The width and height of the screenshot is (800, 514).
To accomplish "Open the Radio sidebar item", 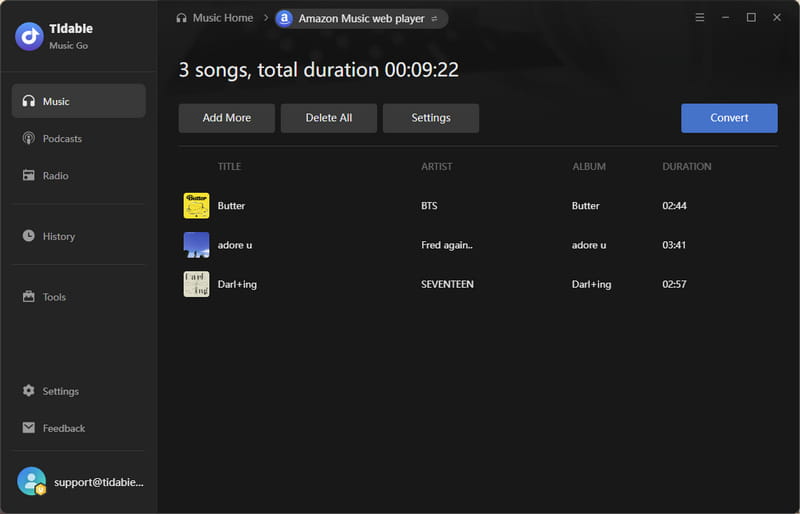I will 79,176.
